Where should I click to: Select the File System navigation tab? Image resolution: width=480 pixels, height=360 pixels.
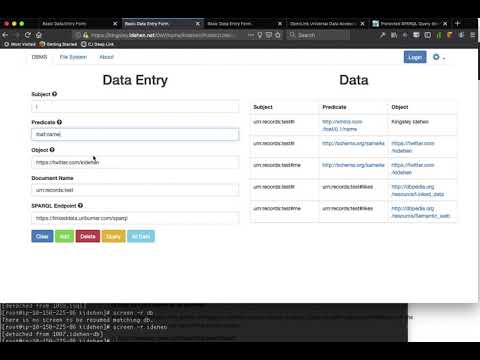pyautogui.click(x=73, y=57)
